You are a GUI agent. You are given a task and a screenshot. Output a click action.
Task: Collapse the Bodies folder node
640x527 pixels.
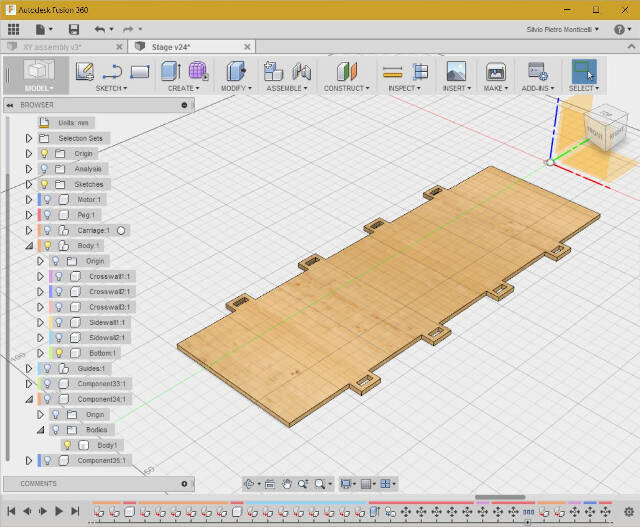pyautogui.click(x=40, y=430)
